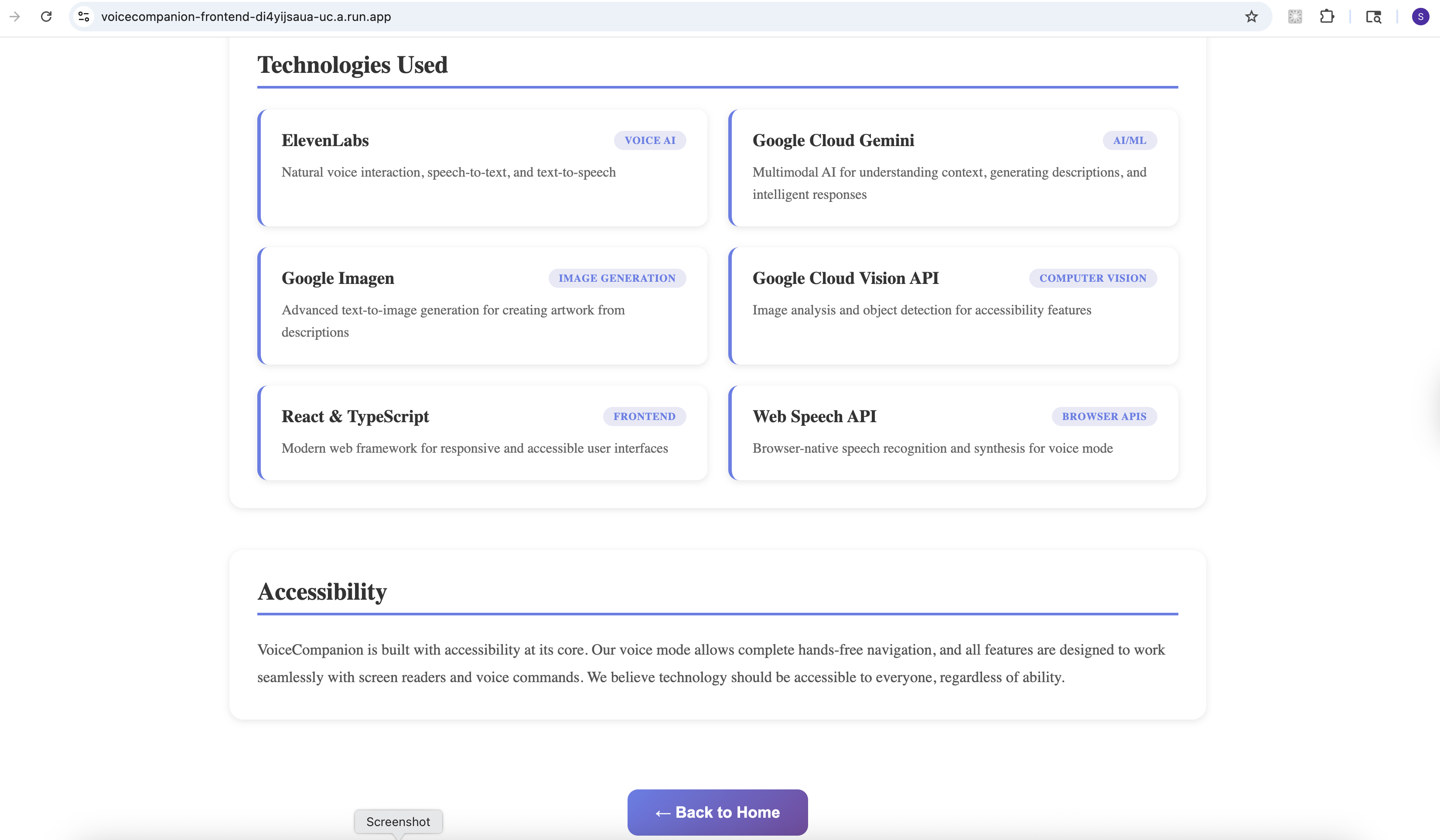The height and width of the screenshot is (840, 1440).
Task: Open site information icon in address bar
Action: click(x=84, y=17)
